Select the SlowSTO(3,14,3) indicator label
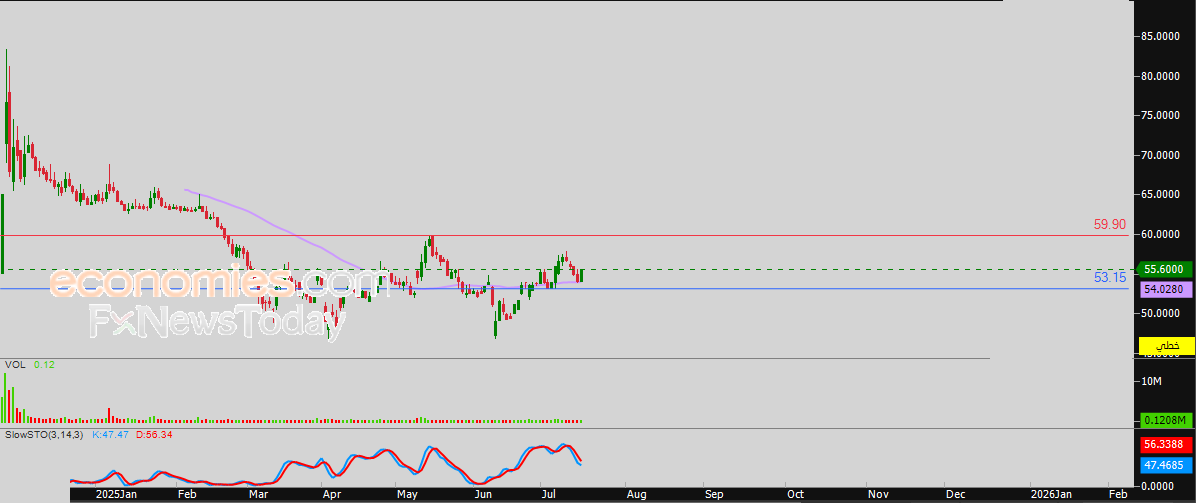 tap(45, 434)
